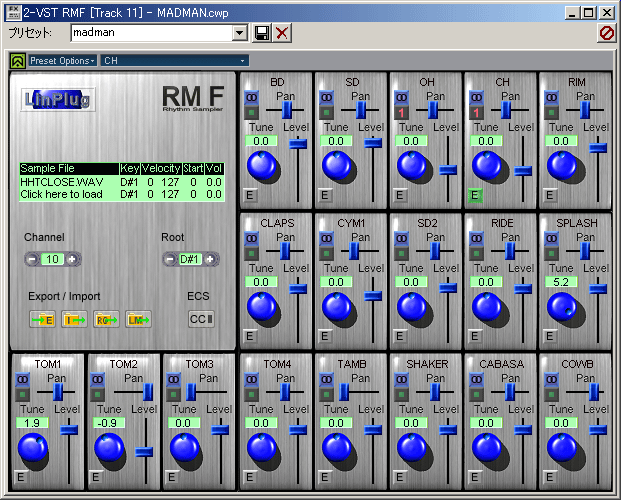The width and height of the screenshot is (621, 500).
Task: Decrease Root note with minus button
Action: point(170,259)
